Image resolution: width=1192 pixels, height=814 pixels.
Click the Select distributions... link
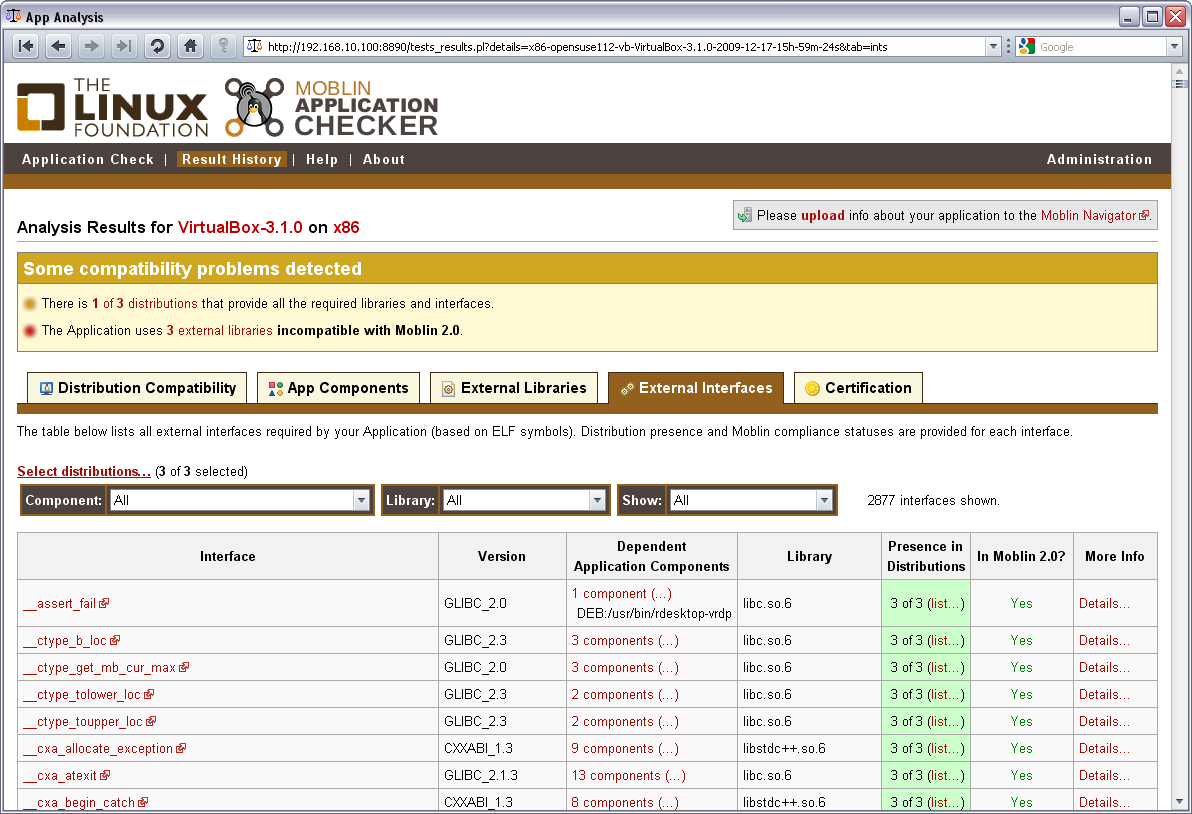click(84, 471)
